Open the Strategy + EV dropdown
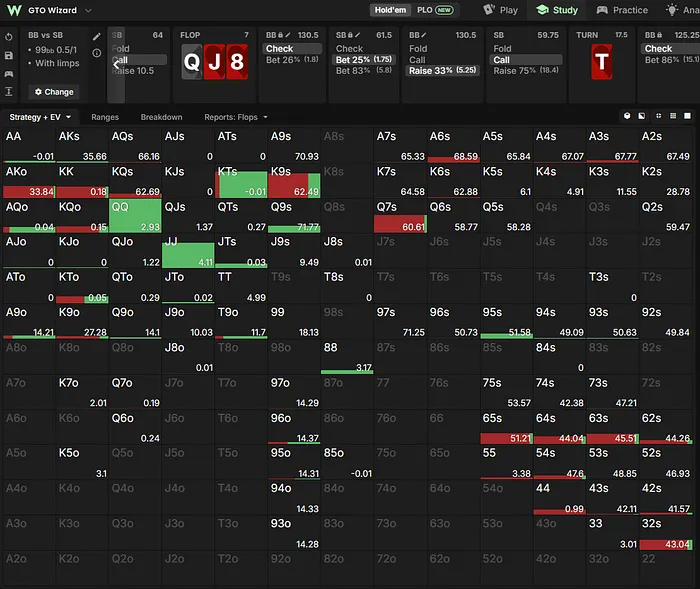 click(x=40, y=117)
